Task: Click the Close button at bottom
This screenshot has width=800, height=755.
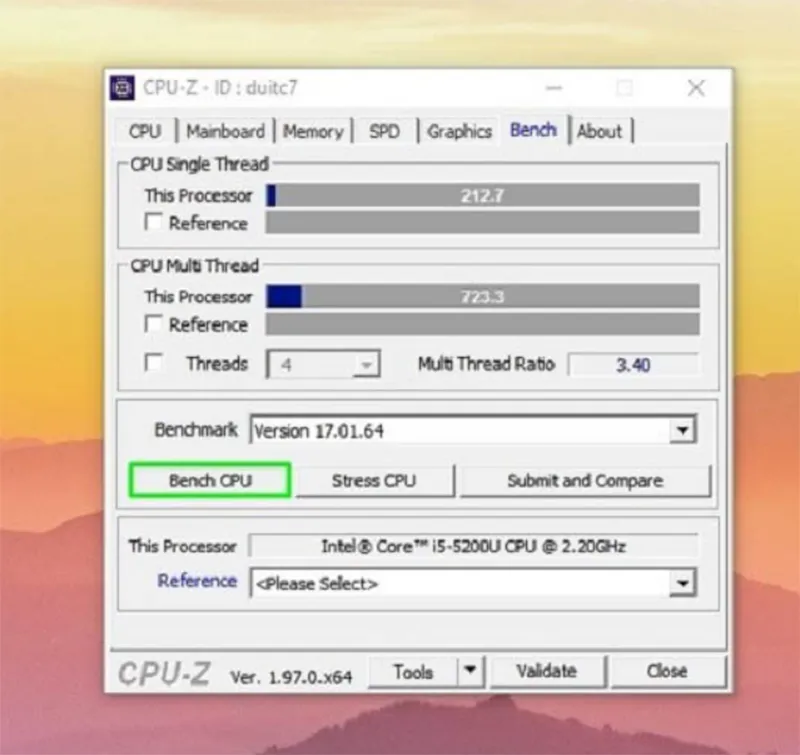Action: pos(667,671)
